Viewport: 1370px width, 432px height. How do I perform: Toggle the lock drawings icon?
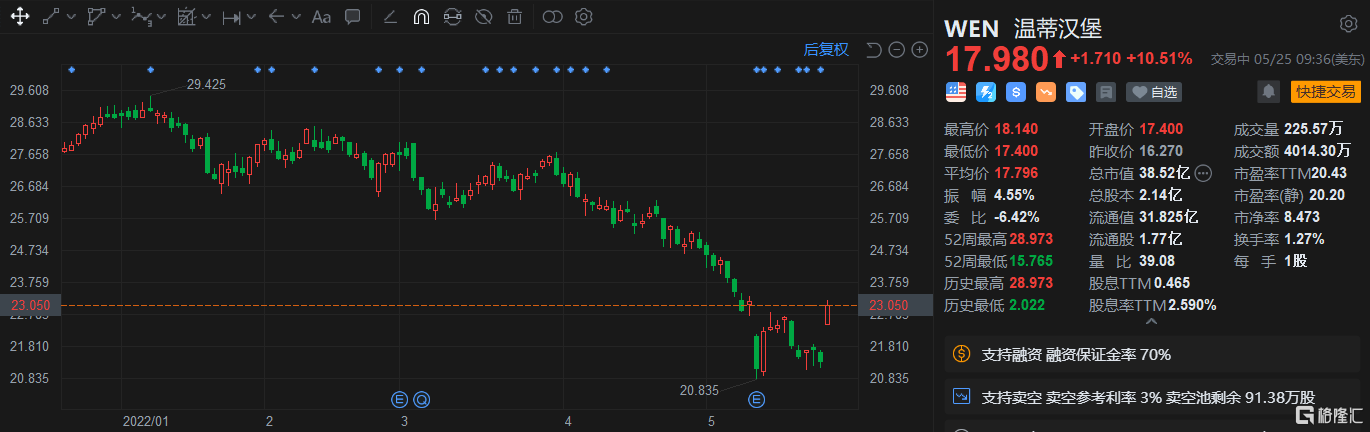coord(452,17)
